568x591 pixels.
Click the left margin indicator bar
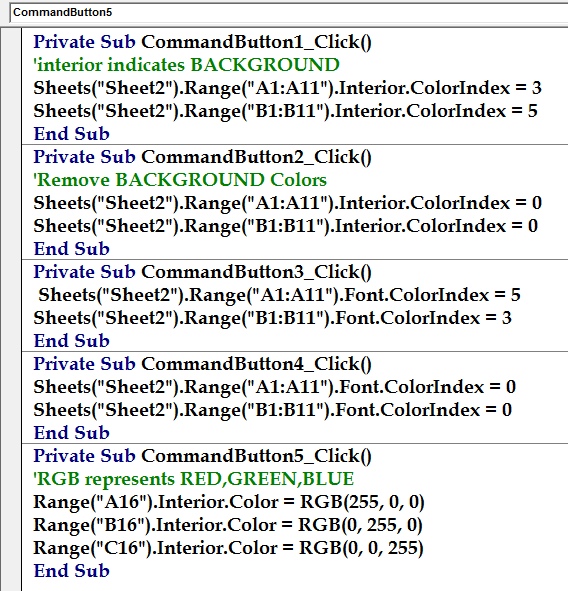tap(11, 309)
